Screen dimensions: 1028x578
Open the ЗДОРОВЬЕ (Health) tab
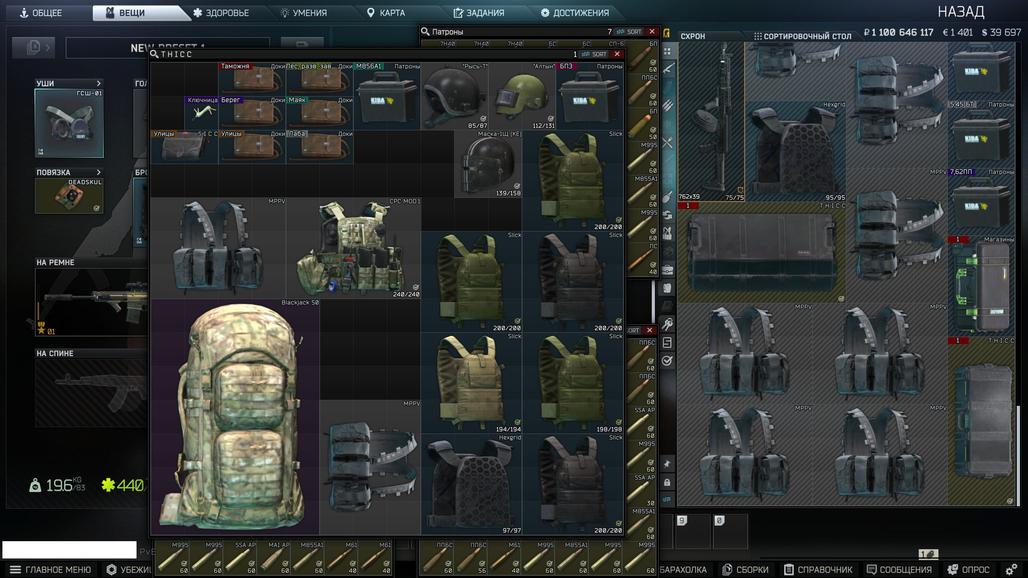(220, 13)
